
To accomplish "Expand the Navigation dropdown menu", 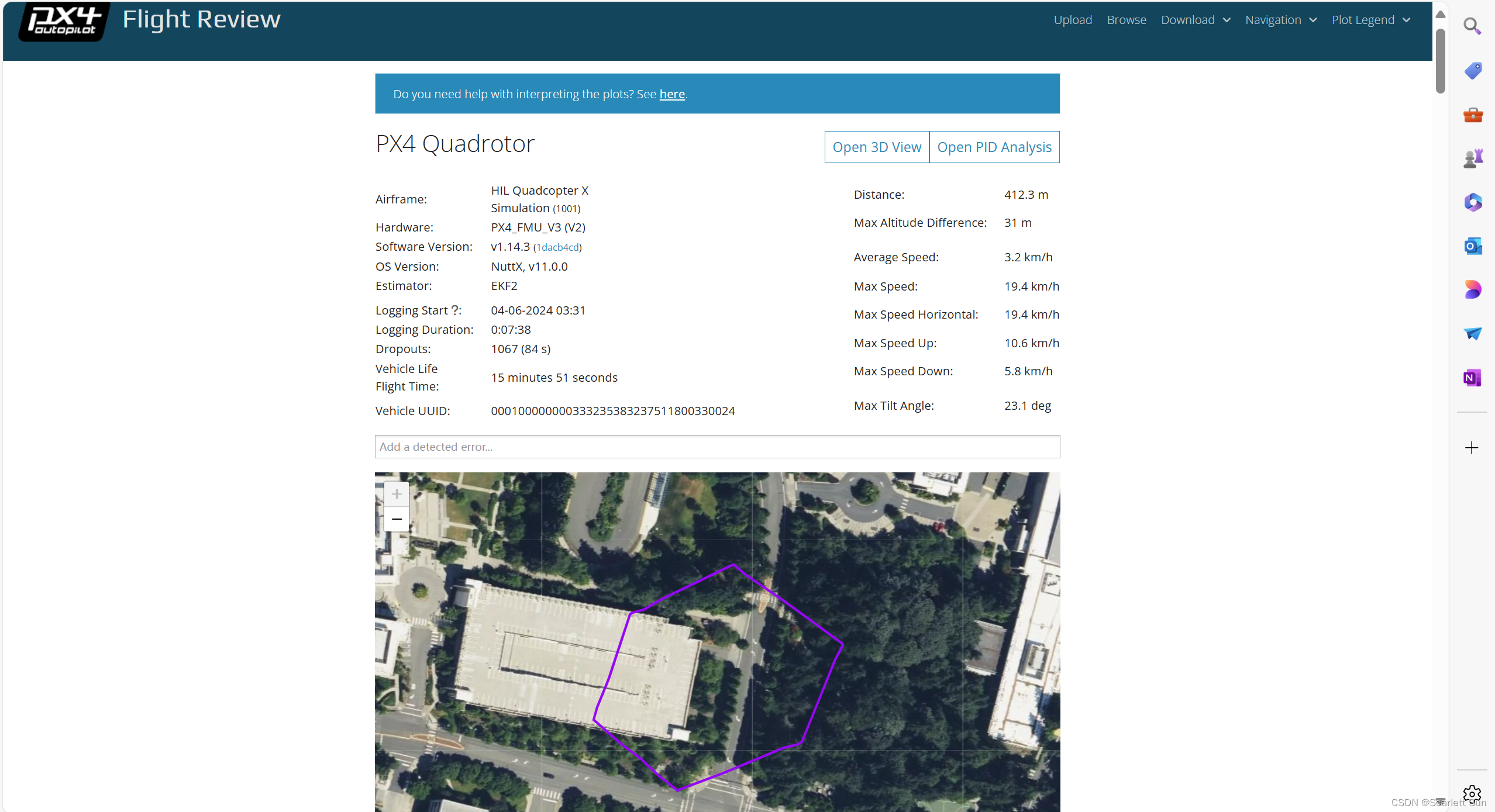I will pos(1280,20).
